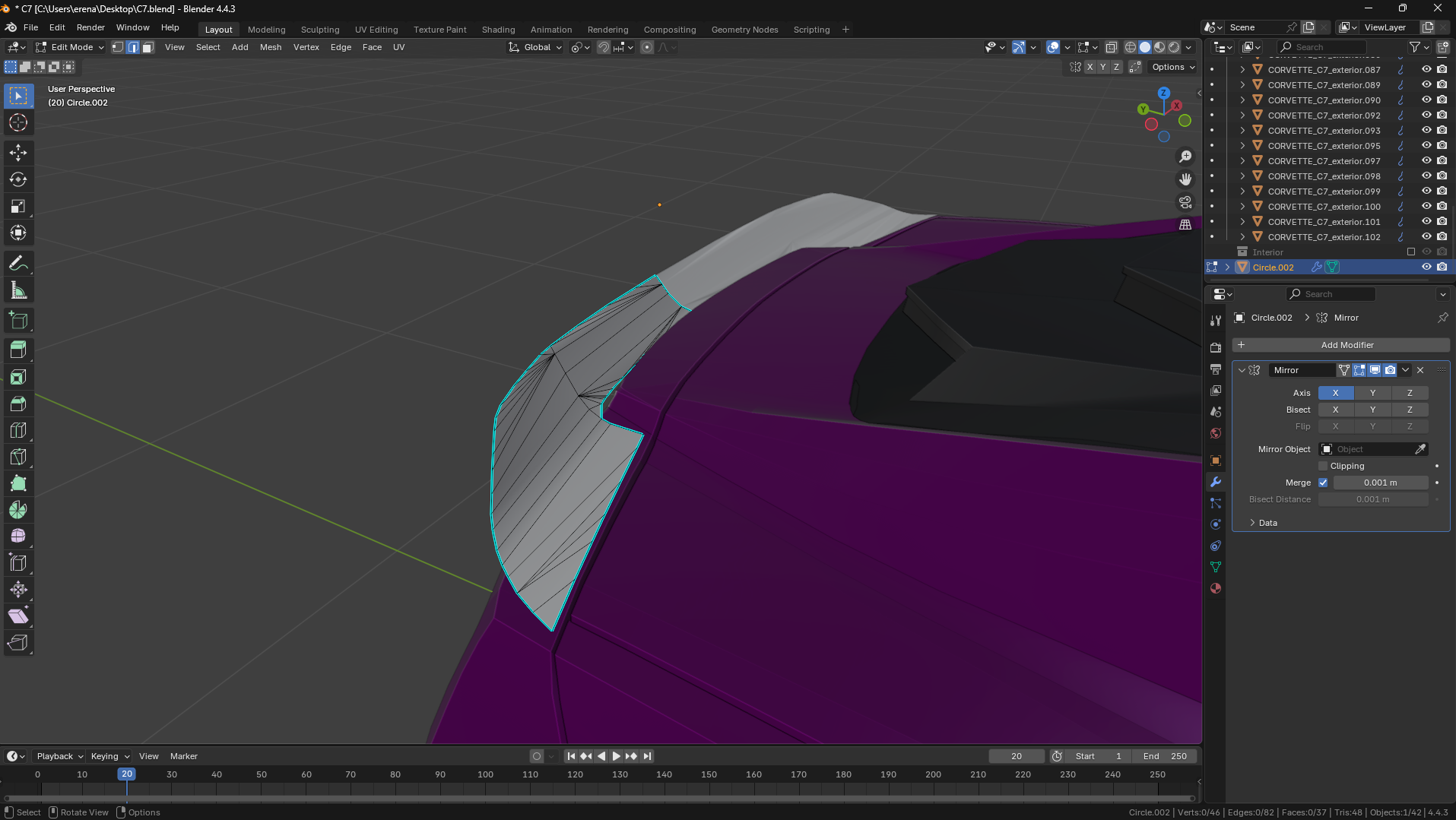Screen dimensions: 1456x820
Task: Enable the Clipping checkbox
Action: click(x=1323, y=466)
